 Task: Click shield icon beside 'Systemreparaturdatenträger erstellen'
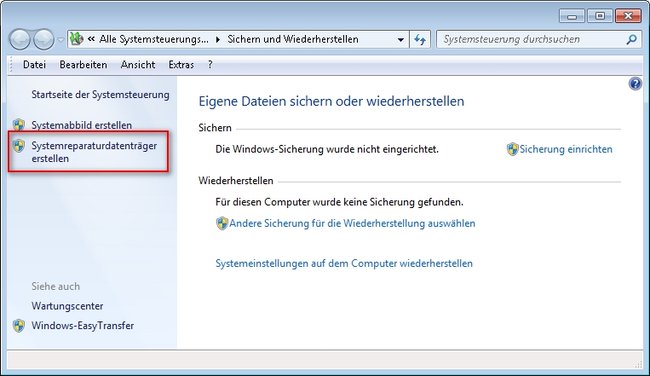tap(19, 146)
